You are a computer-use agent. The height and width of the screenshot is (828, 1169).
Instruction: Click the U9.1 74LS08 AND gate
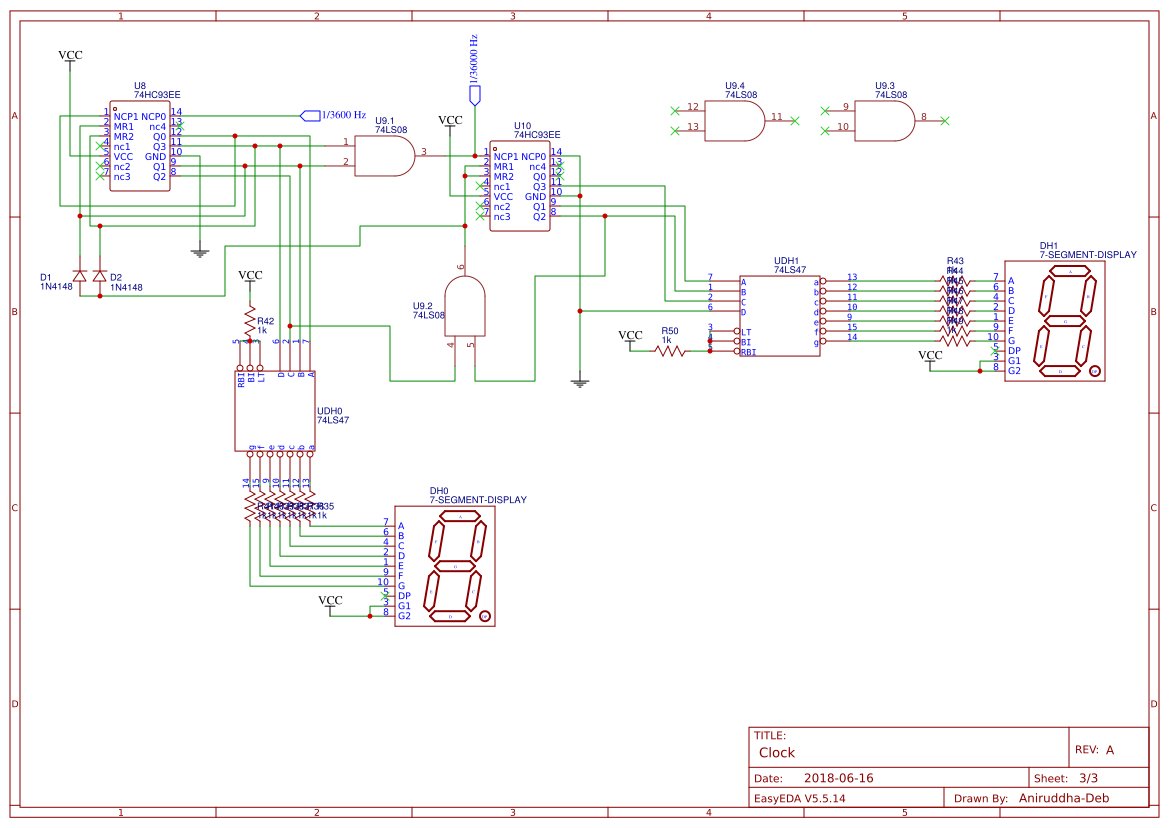tap(385, 155)
